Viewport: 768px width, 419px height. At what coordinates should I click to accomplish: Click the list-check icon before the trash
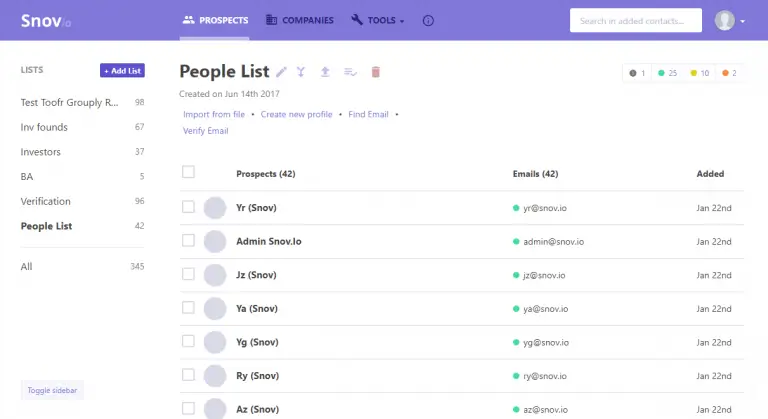point(350,72)
